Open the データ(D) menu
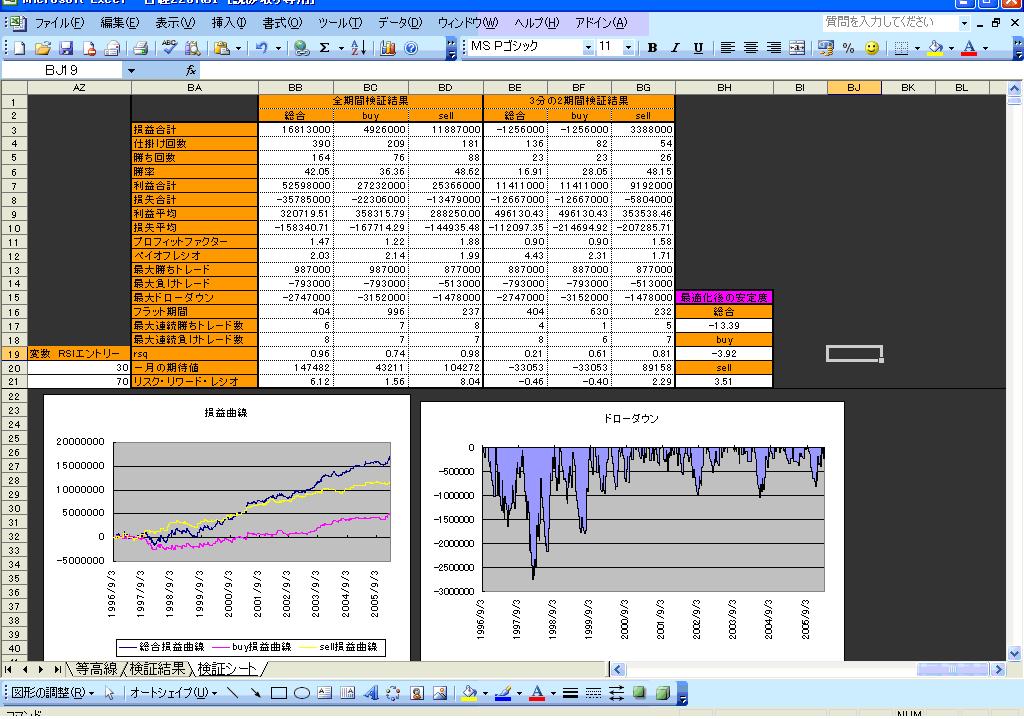Image resolution: width=1024 pixels, height=719 pixels. pos(400,23)
